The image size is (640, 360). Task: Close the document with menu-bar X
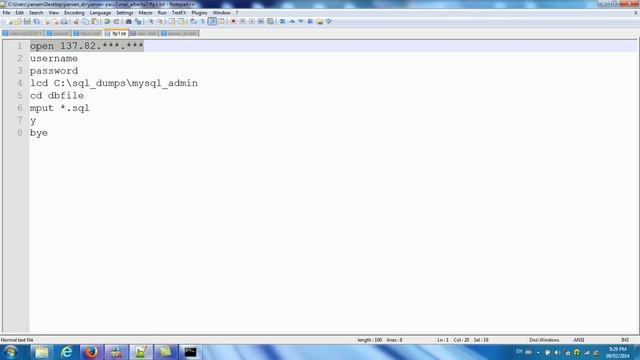(636, 13)
